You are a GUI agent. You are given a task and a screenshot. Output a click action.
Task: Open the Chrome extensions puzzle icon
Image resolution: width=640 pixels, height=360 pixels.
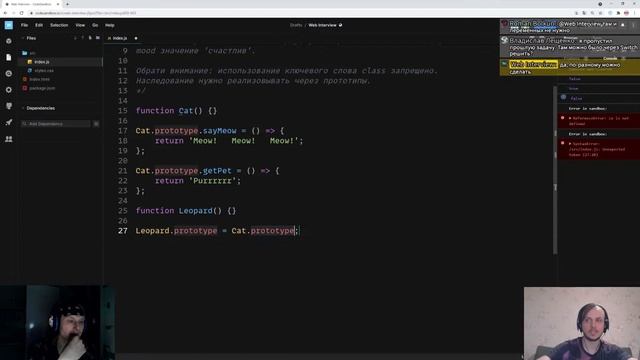click(618, 13)
